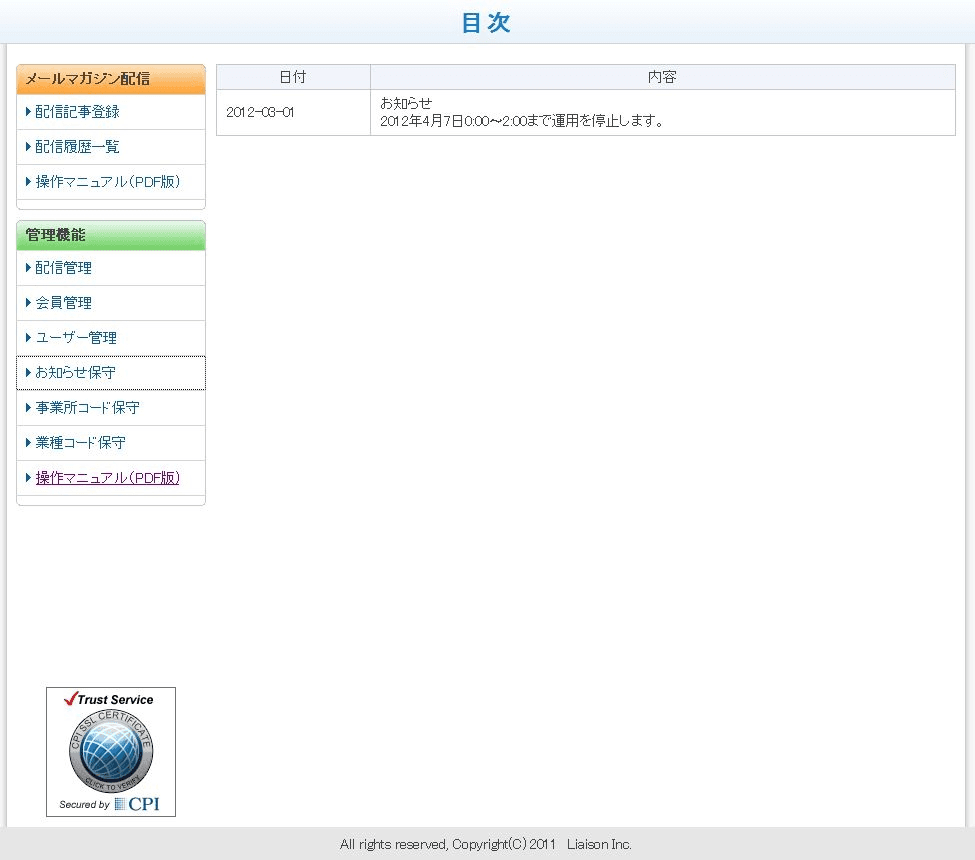Viewport: 975px width, 860px height.
Task: Click the メールマガジン配信 section header
Action: coord(111,79)
